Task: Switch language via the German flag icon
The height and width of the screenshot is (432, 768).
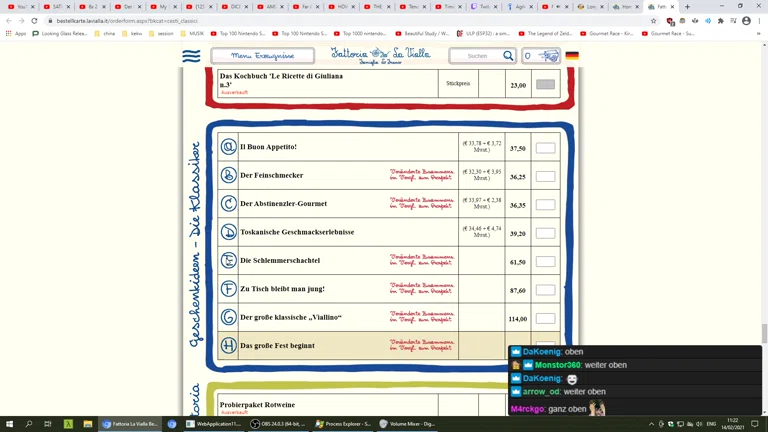Action: (x=572, y=56)
